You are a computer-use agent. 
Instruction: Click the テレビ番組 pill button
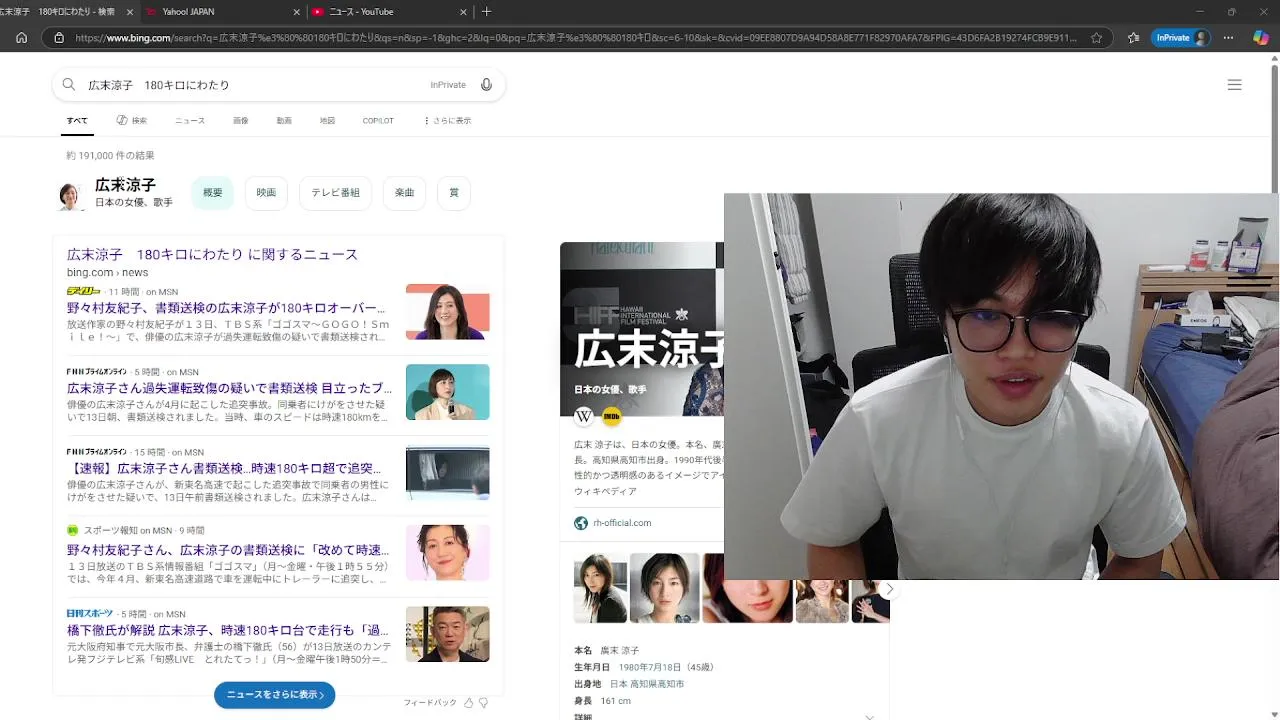tap(335, 193)
